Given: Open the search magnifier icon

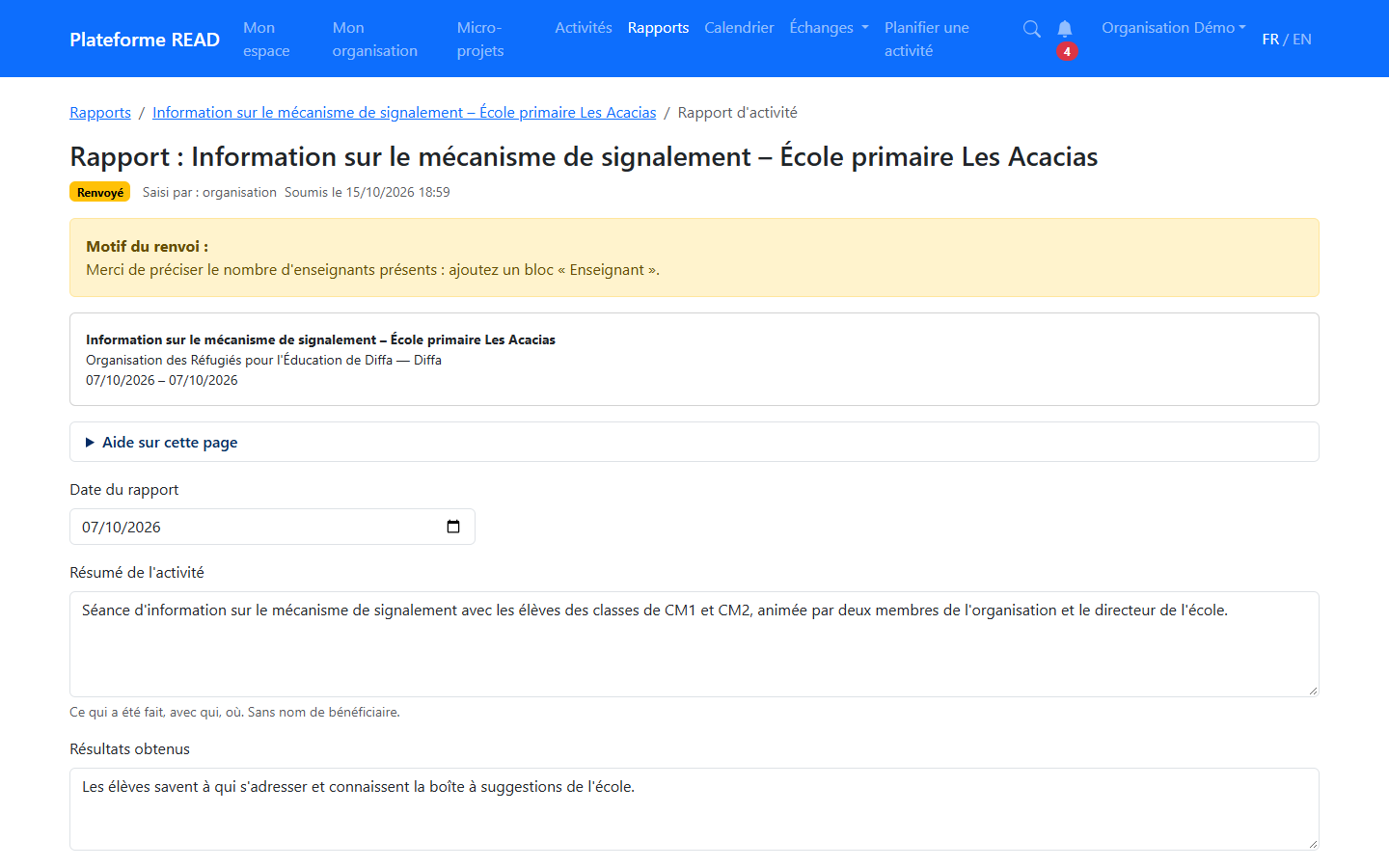Looking at the screenshot, I should coord(1031,29).
